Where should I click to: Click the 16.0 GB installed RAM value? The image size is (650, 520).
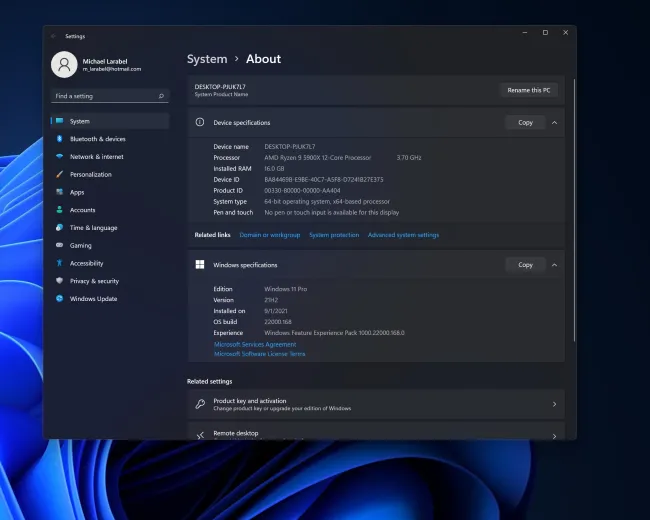coord(274,169)
